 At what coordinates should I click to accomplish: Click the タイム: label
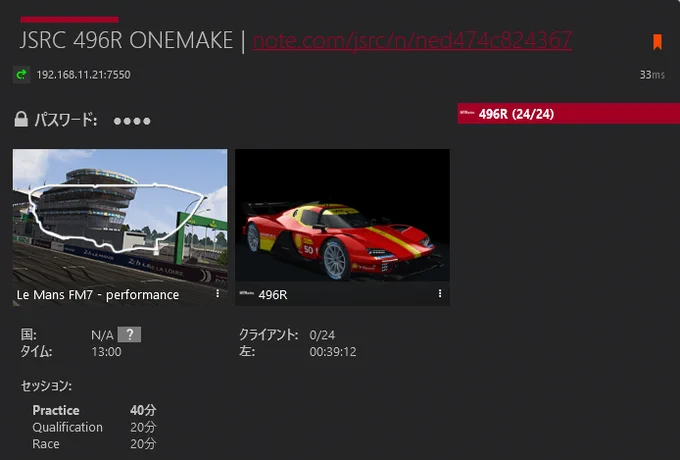[x=36, y=351]
